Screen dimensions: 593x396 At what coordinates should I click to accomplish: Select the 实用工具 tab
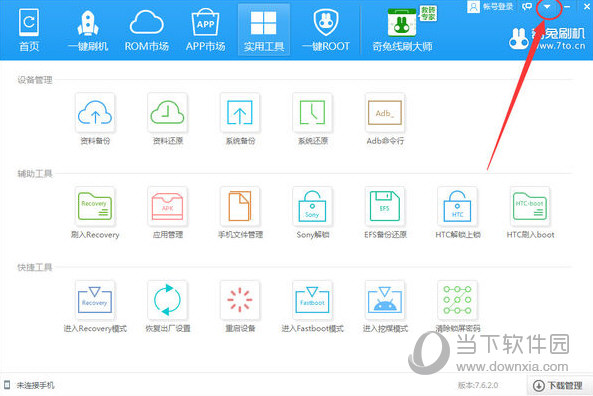coord(264,30)
